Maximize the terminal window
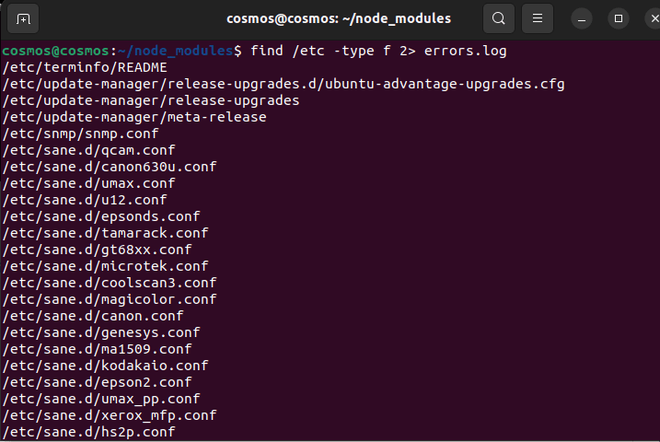The width and height of the screenshot is (660, 442). pyautogui.click(x=618, y=19)
